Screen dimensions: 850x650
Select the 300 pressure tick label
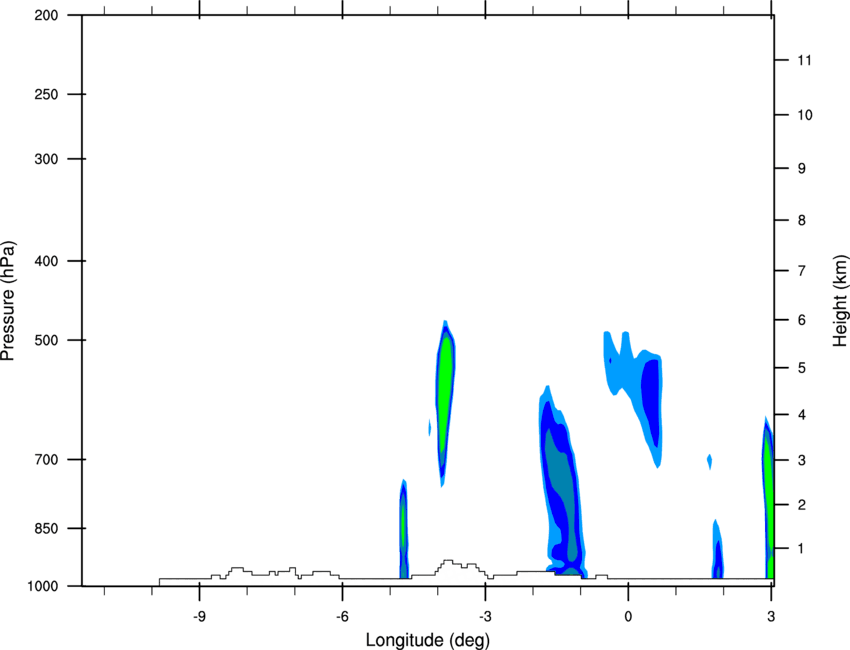[x=46, y=159]
